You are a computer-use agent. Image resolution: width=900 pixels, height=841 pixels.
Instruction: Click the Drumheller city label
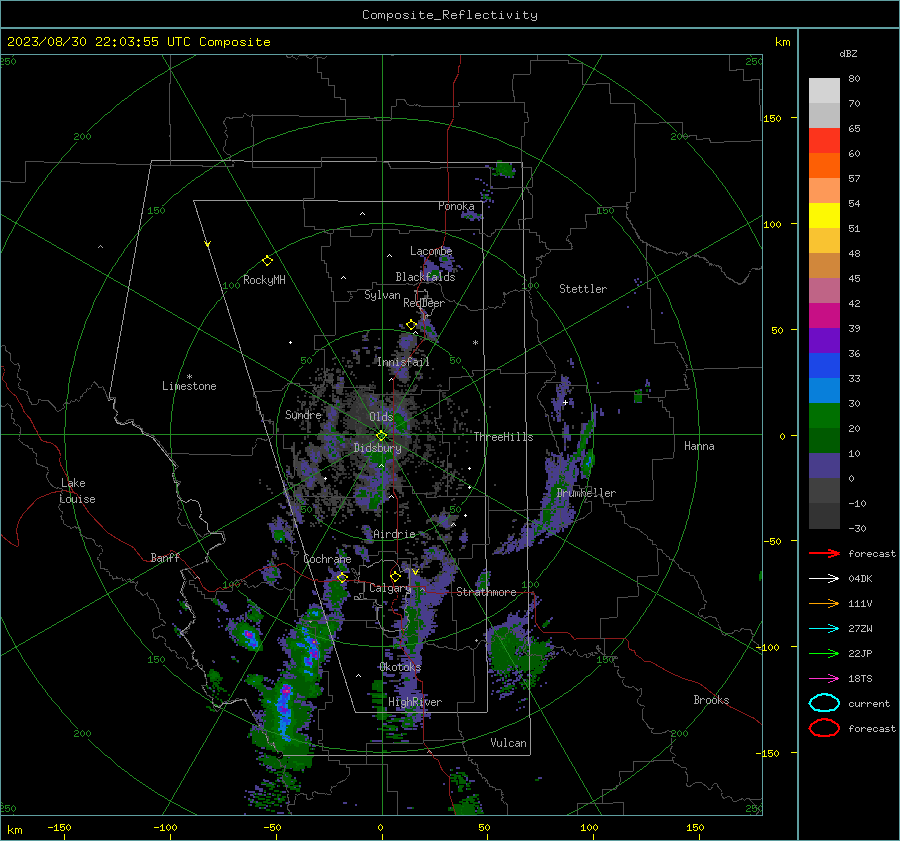(586, 493)
